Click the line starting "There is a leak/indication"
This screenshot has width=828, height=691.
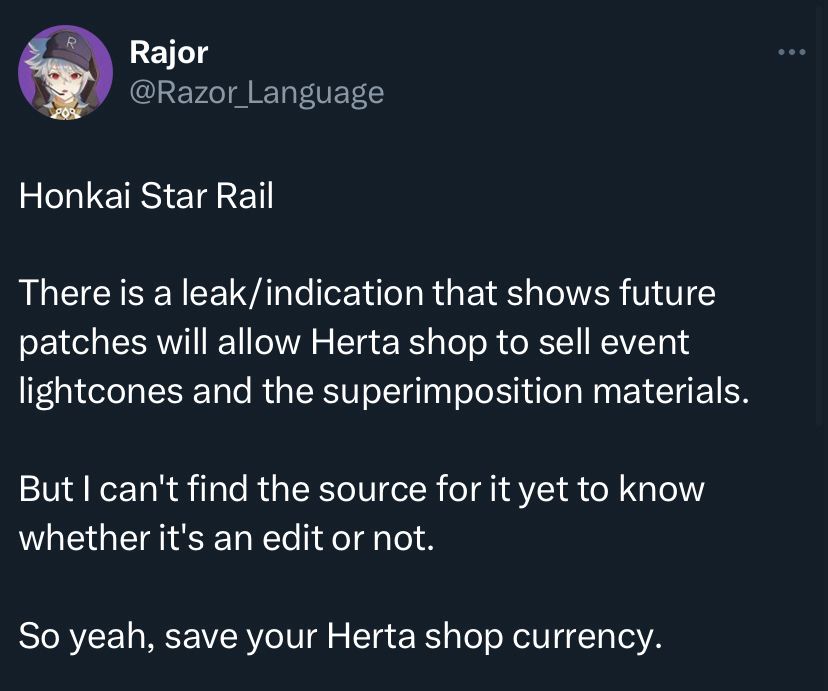pyautogui.click(x=367, y=294)
